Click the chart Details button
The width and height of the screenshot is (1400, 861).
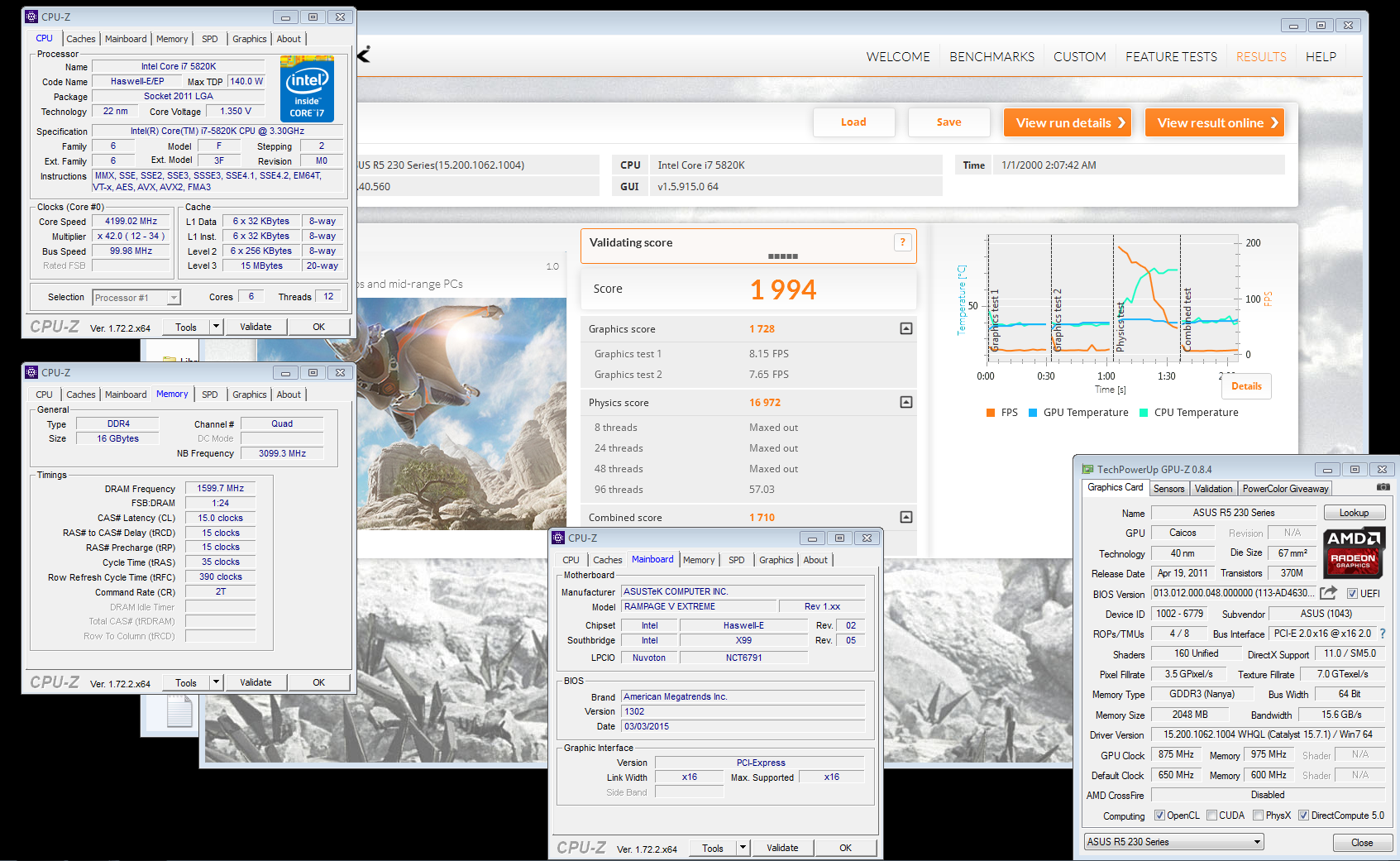[1246, 386]
